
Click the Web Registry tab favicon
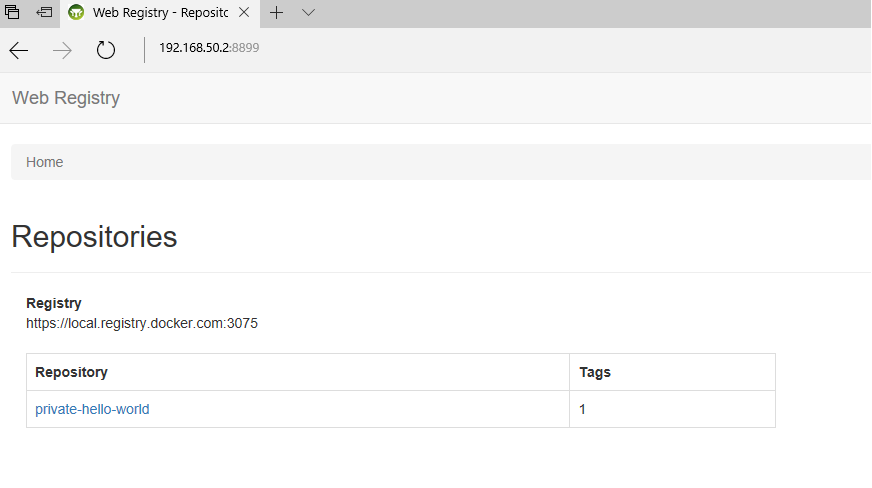[x=76, y=13]
